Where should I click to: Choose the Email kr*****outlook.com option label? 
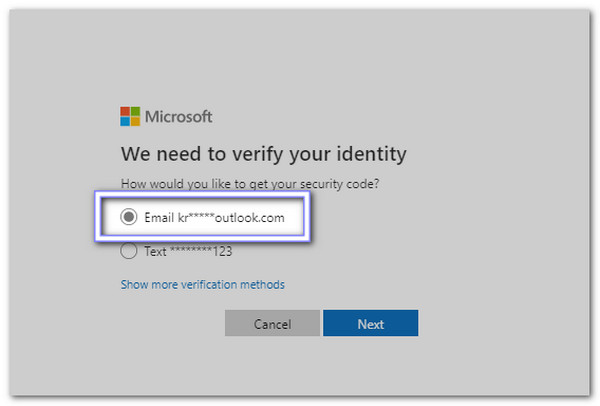coord(213,217)
